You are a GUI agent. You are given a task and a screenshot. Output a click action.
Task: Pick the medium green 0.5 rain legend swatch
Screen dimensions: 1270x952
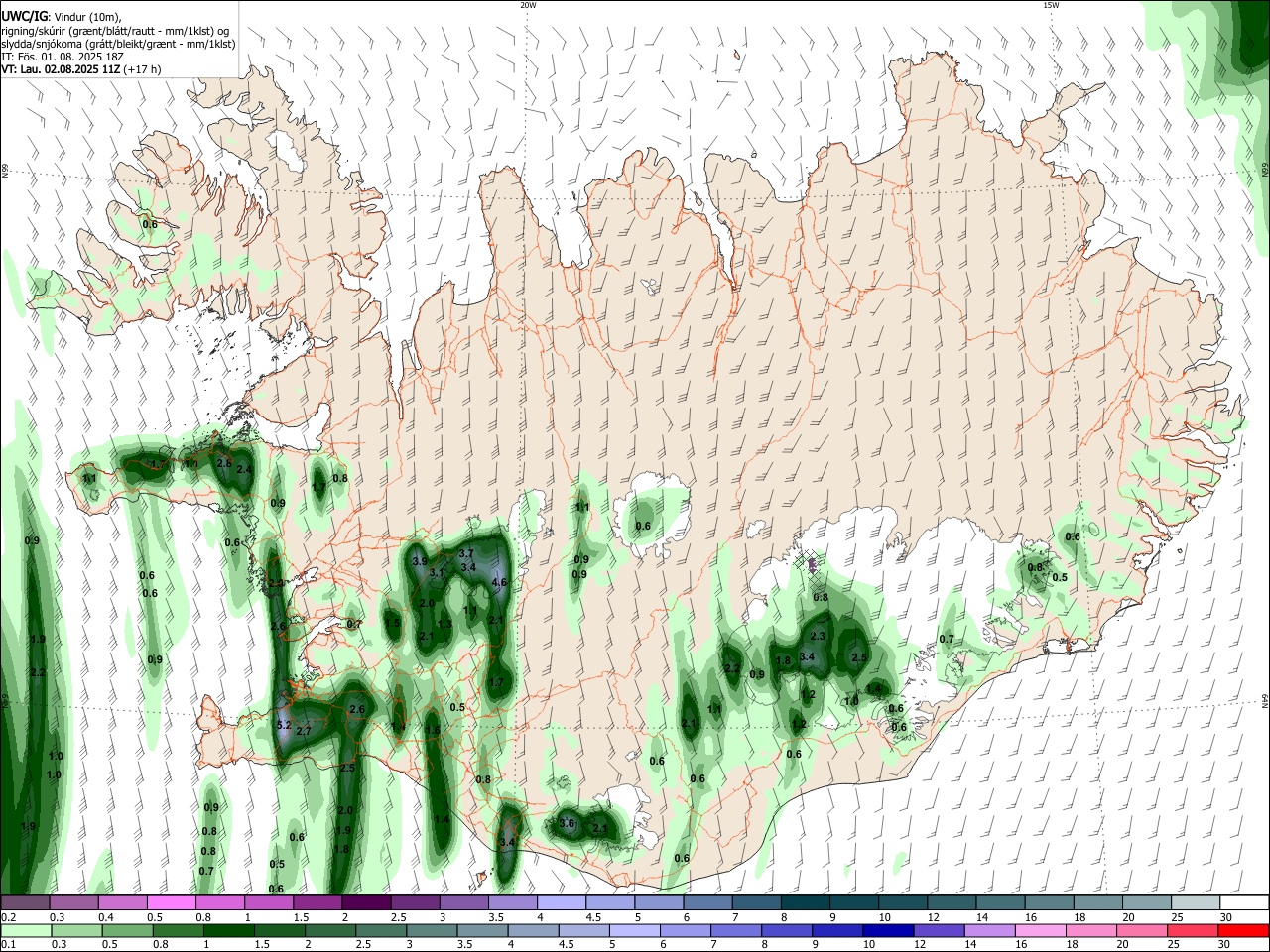pyautogui.click(x=127, y=930)
